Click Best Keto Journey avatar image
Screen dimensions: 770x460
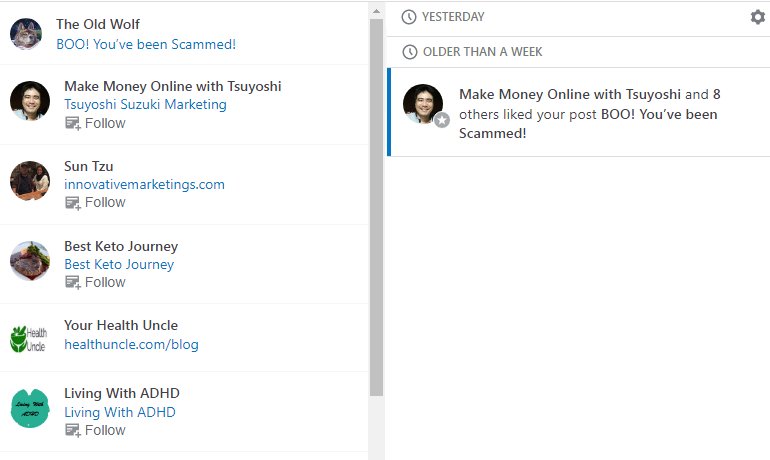click(x=30, y=261)
